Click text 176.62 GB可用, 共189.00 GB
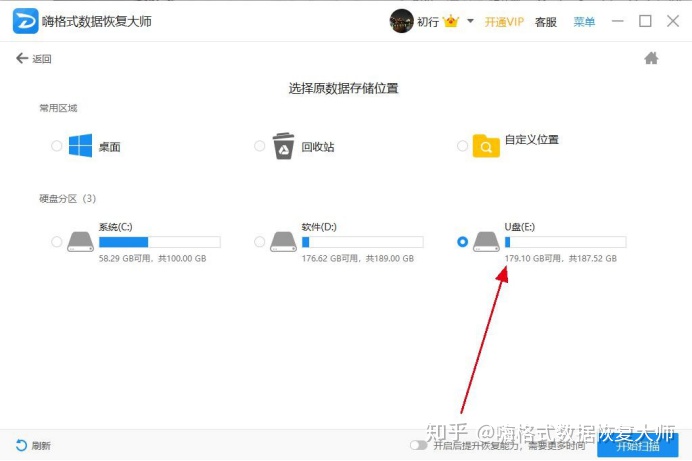This screenshot has width=692, height=461. 358,259
